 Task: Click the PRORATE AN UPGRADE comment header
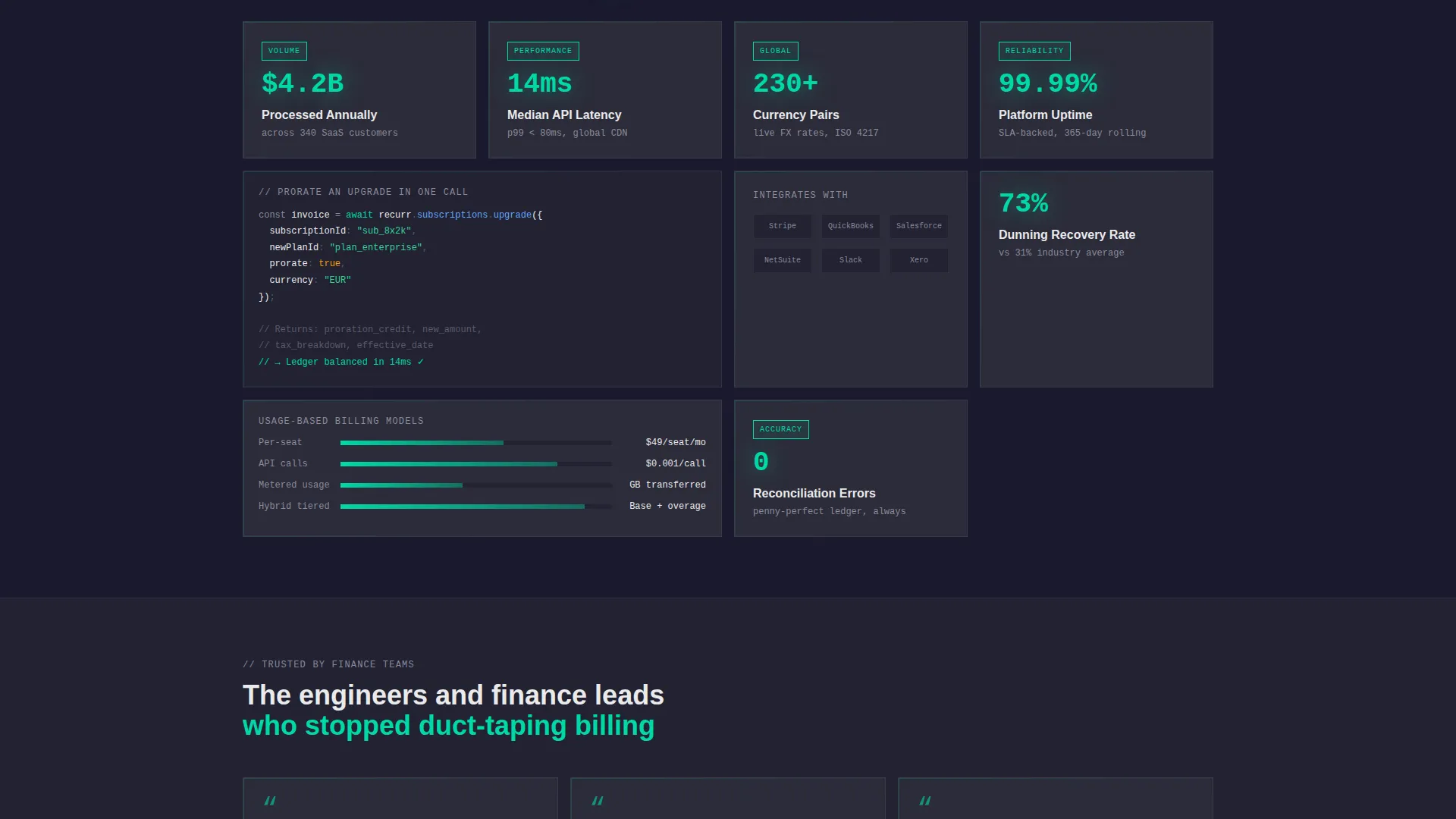(x=363, y=192)
